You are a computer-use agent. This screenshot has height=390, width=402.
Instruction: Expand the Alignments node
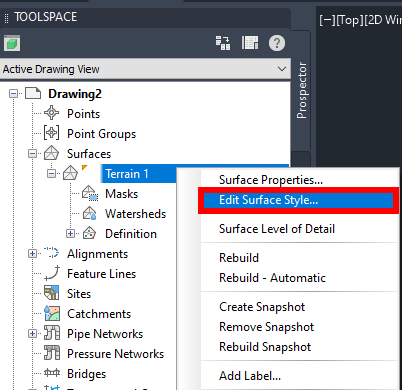pos(32,254)
